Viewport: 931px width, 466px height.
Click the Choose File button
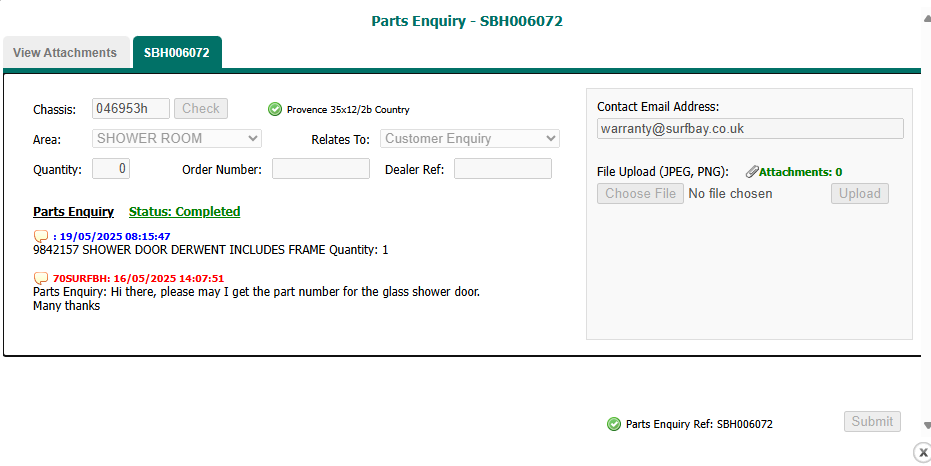click(x=641, y=193)
